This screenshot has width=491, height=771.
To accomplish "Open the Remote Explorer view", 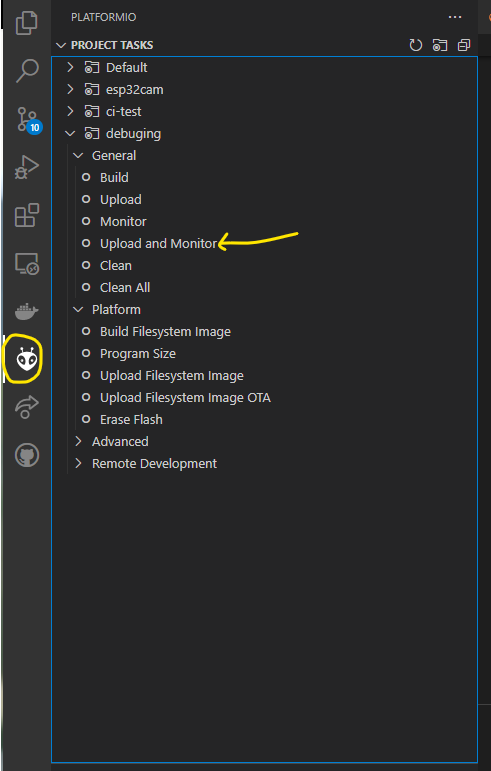I will 27,264.
